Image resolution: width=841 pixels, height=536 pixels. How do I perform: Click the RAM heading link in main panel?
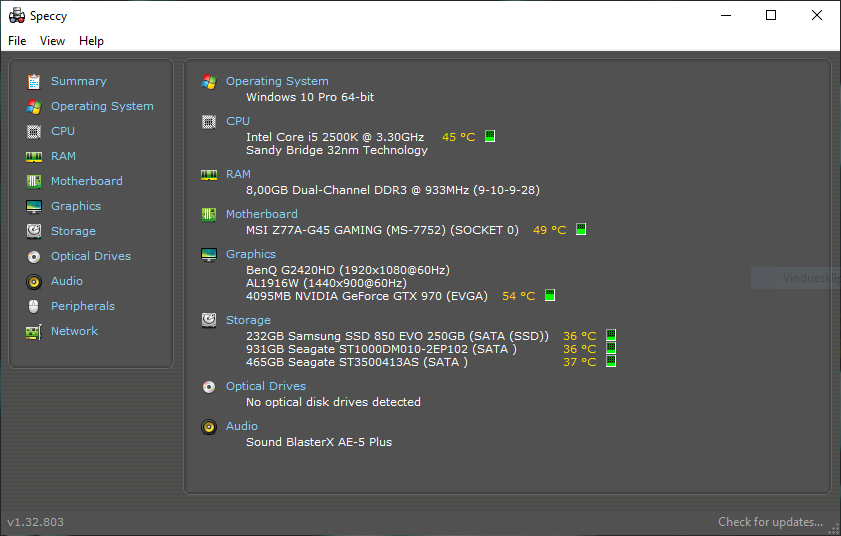coord(238,174)
